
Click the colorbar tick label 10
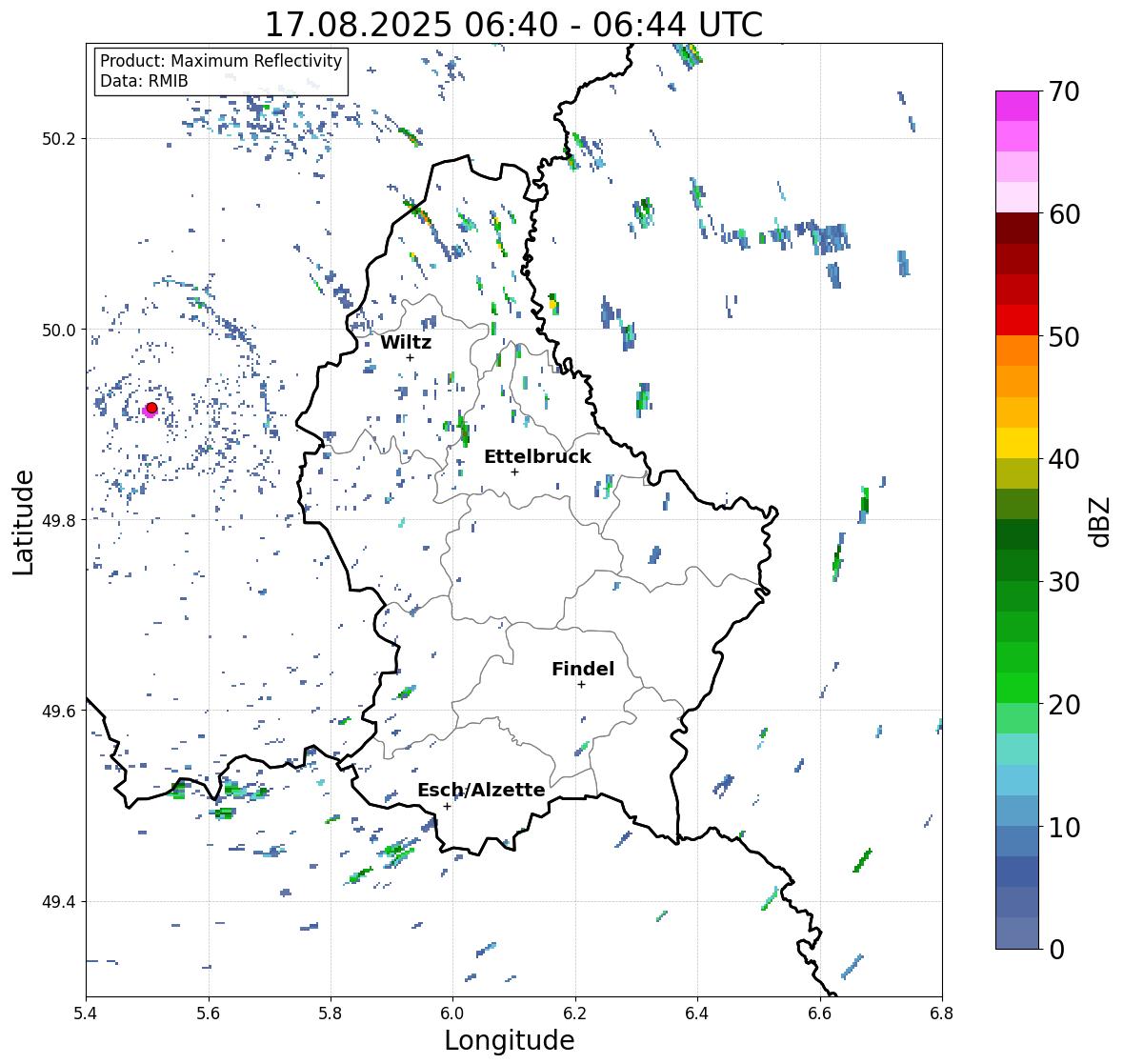click(1064, 827)
